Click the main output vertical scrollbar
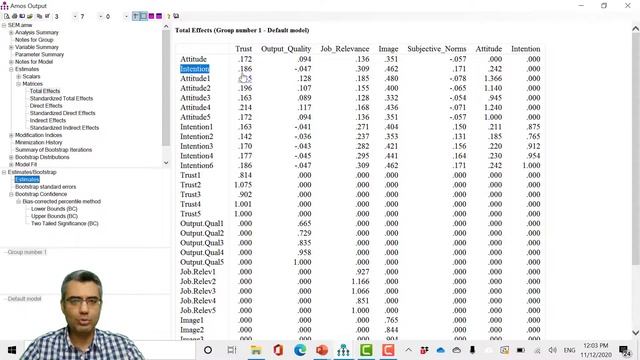 pos(636,149)
